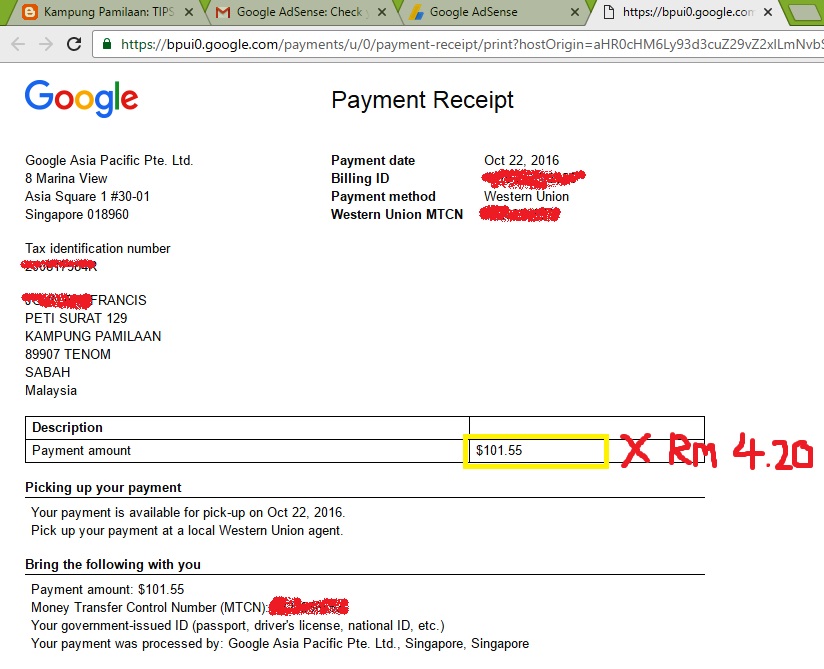The height and width of the screenshot is (669, 824).
Task: Select the line Payment amount: $101.55
Action: [x=108, y=589]
